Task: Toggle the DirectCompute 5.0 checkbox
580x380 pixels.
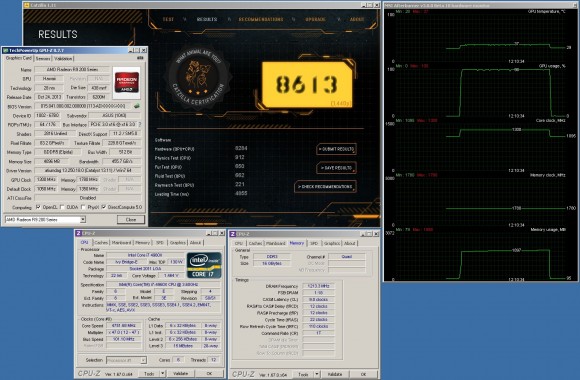Action: point(104,207)
